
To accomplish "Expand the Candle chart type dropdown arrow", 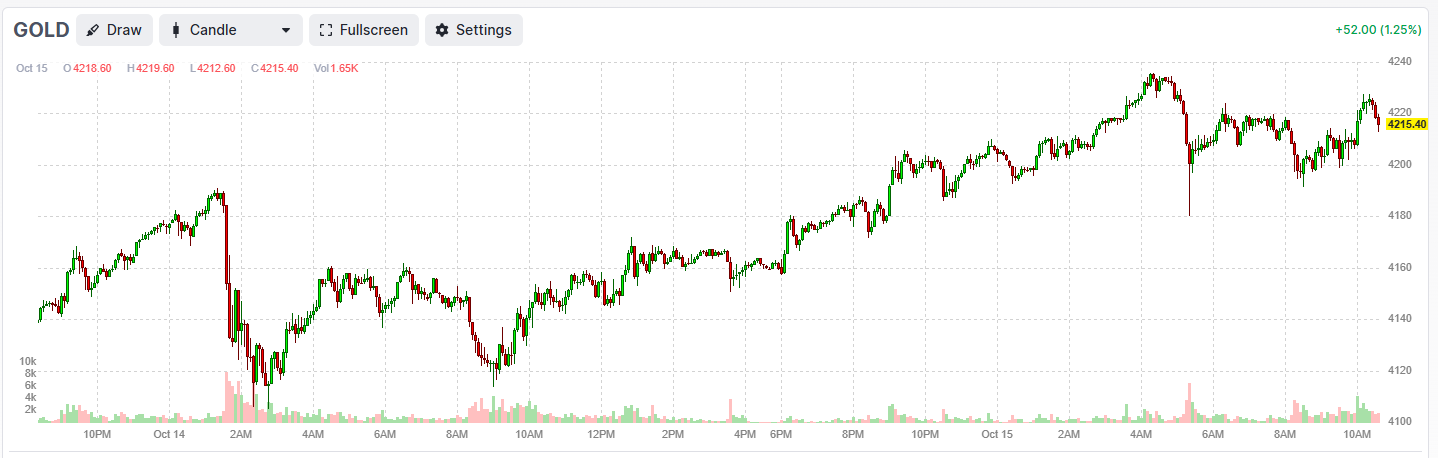I will (286, 30).
